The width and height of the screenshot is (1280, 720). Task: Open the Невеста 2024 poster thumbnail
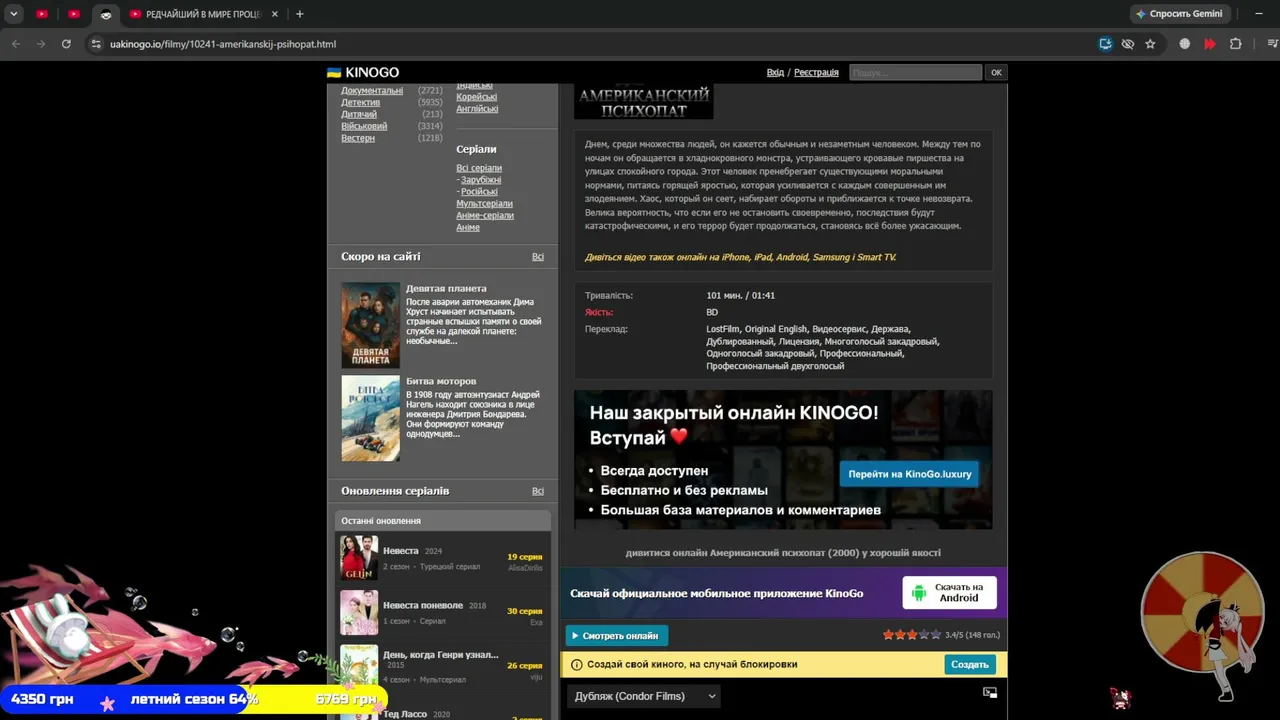[x=359, y=558]
